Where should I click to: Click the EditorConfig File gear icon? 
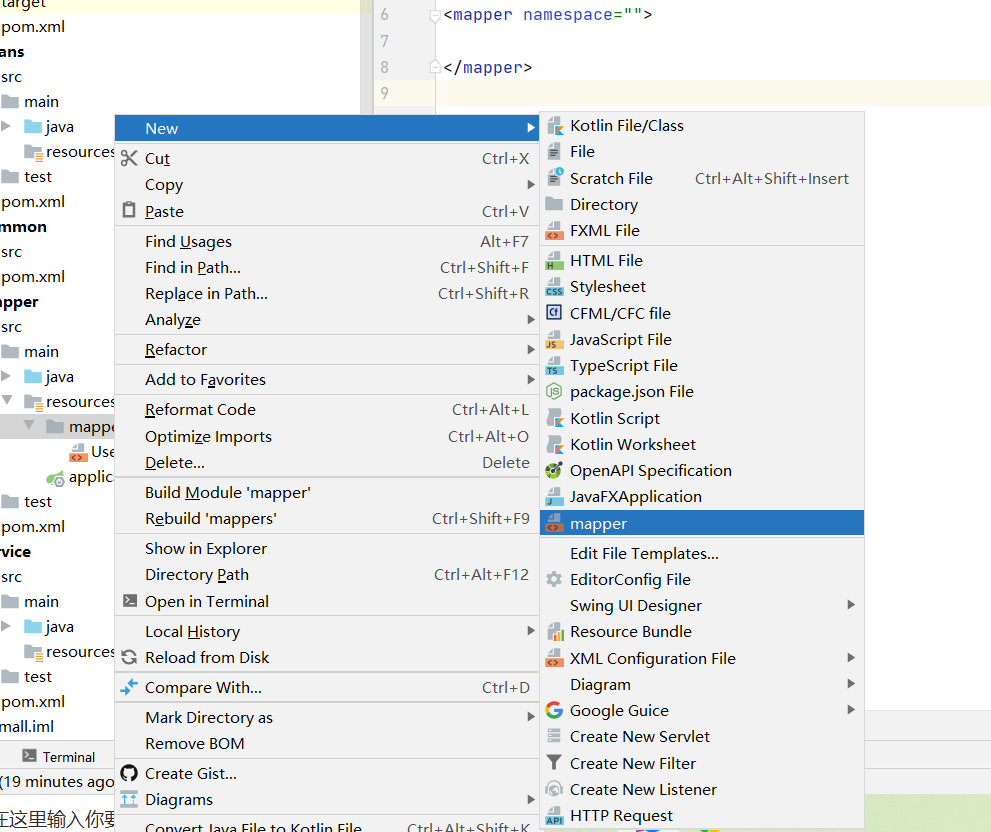click(554, 579)
